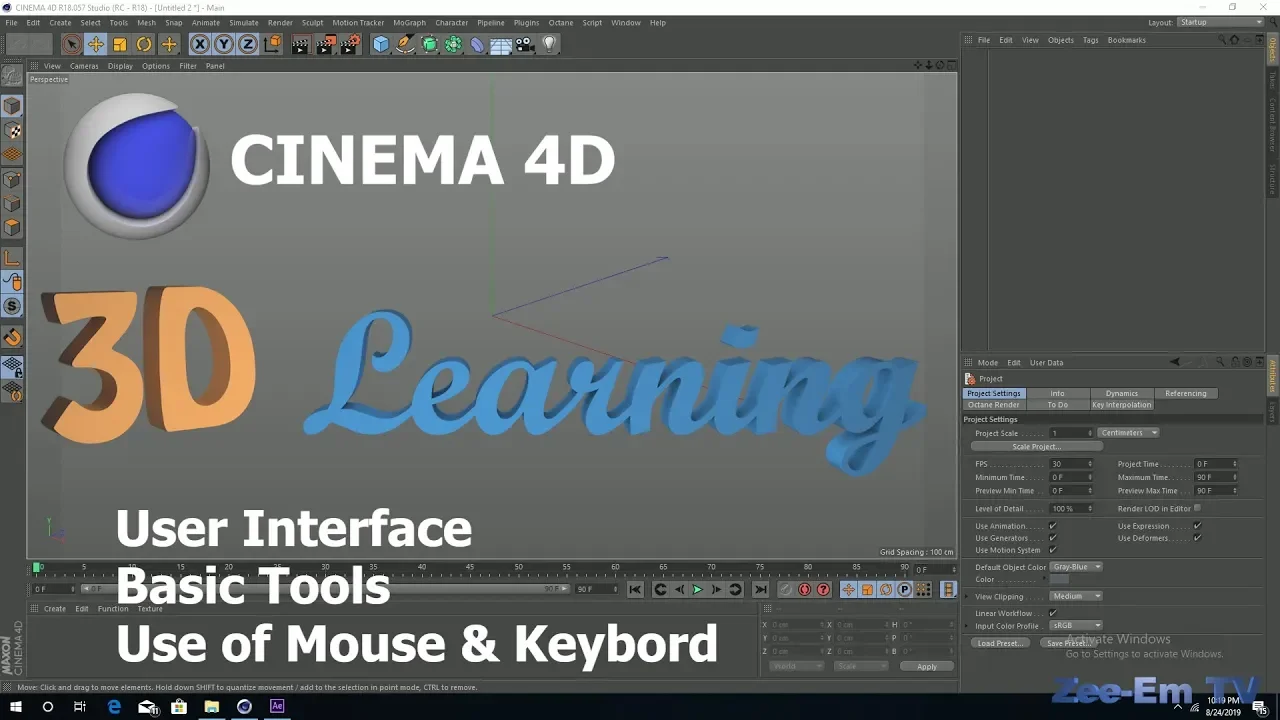The image size is (1280, 720).
Task: Open Input Color Profile sRGB dropdown
Action: (x=1075, y=626)
